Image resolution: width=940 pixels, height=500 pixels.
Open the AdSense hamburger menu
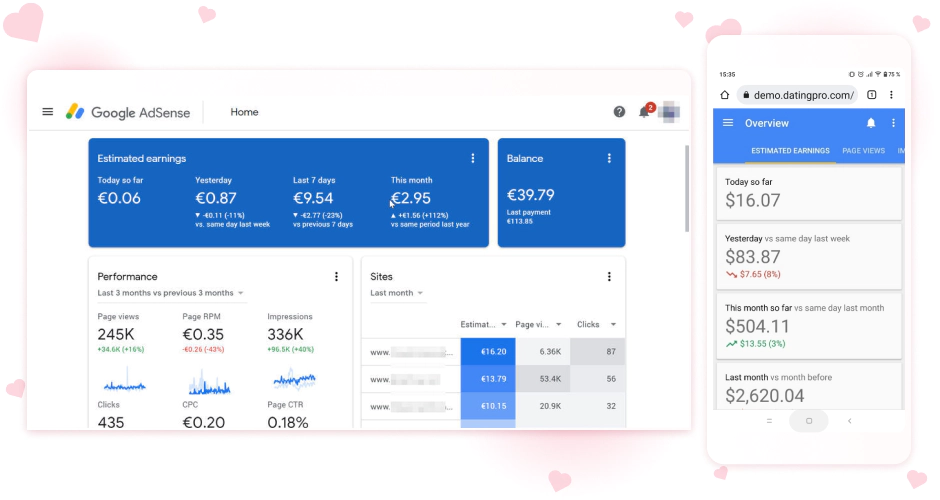[x=47, y=112]
